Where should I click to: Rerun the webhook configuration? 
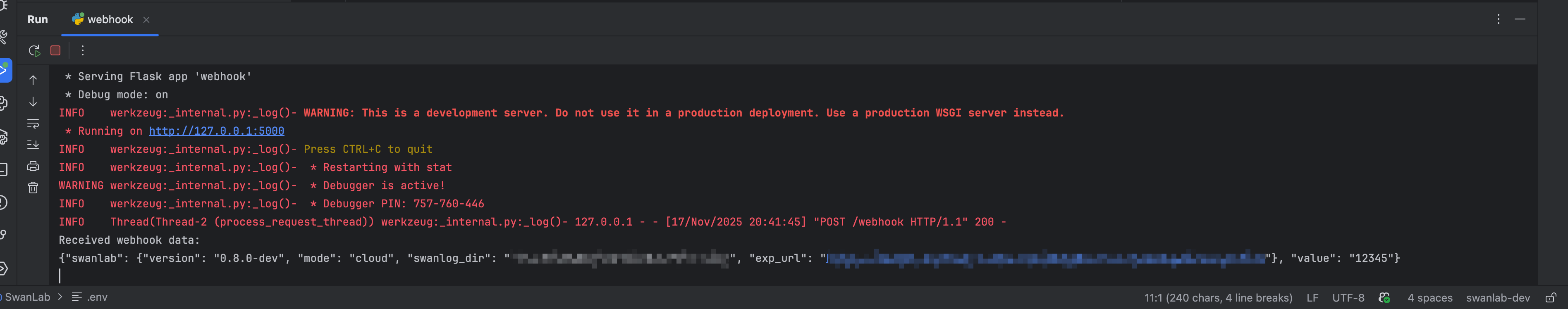[34, 50]
